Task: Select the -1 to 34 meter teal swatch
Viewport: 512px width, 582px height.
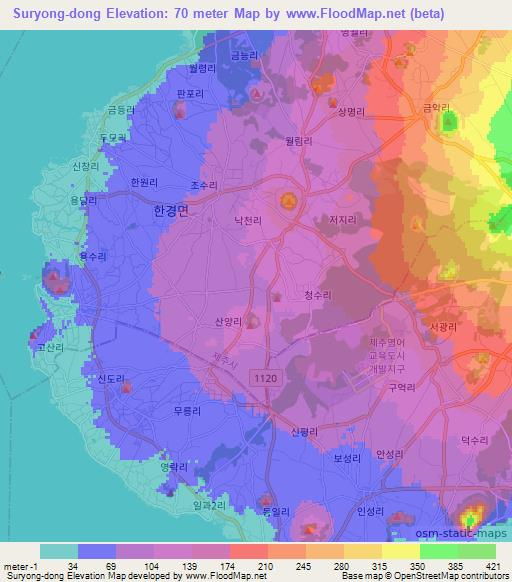Action: click(x=59, y=551)
